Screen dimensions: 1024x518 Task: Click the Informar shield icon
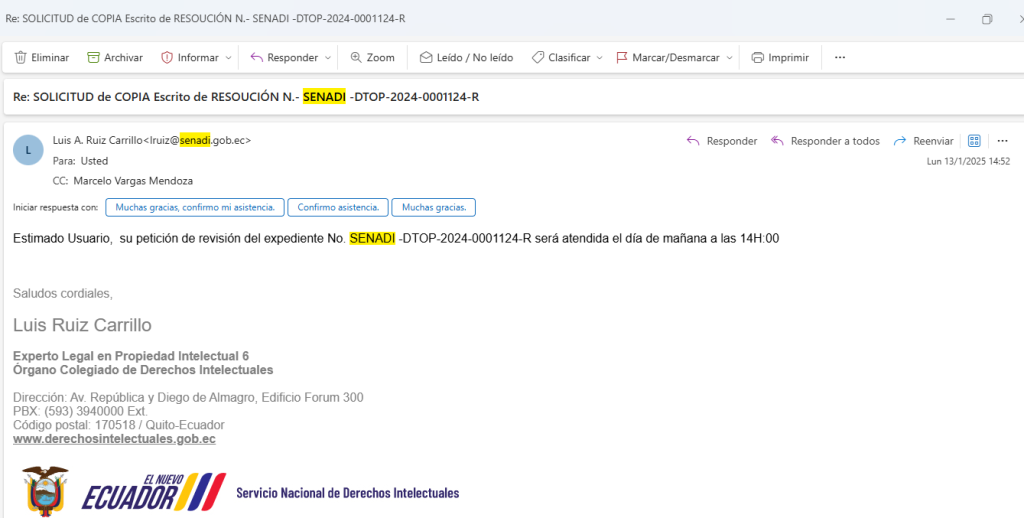point(167,58)
